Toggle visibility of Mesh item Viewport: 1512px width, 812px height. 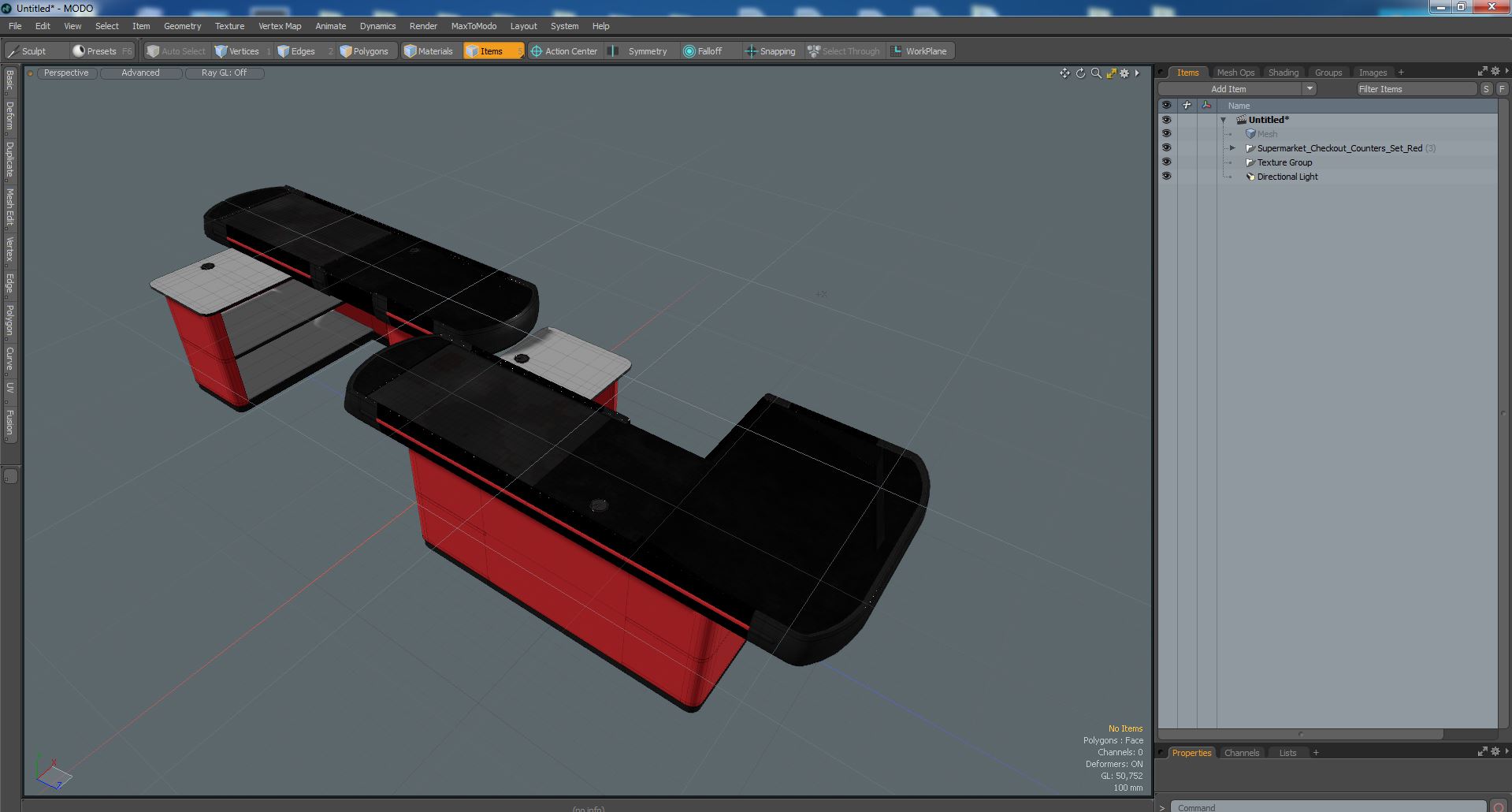tap(1166, 134)
